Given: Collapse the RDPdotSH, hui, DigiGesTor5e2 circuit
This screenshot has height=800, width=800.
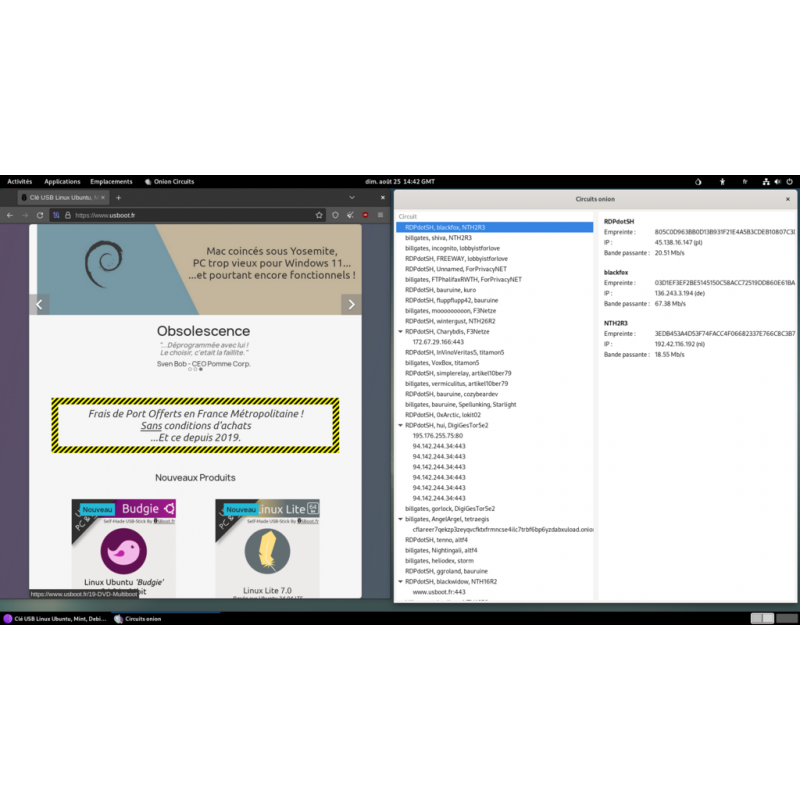Looking at the screenshot, I should pos(401,424).
